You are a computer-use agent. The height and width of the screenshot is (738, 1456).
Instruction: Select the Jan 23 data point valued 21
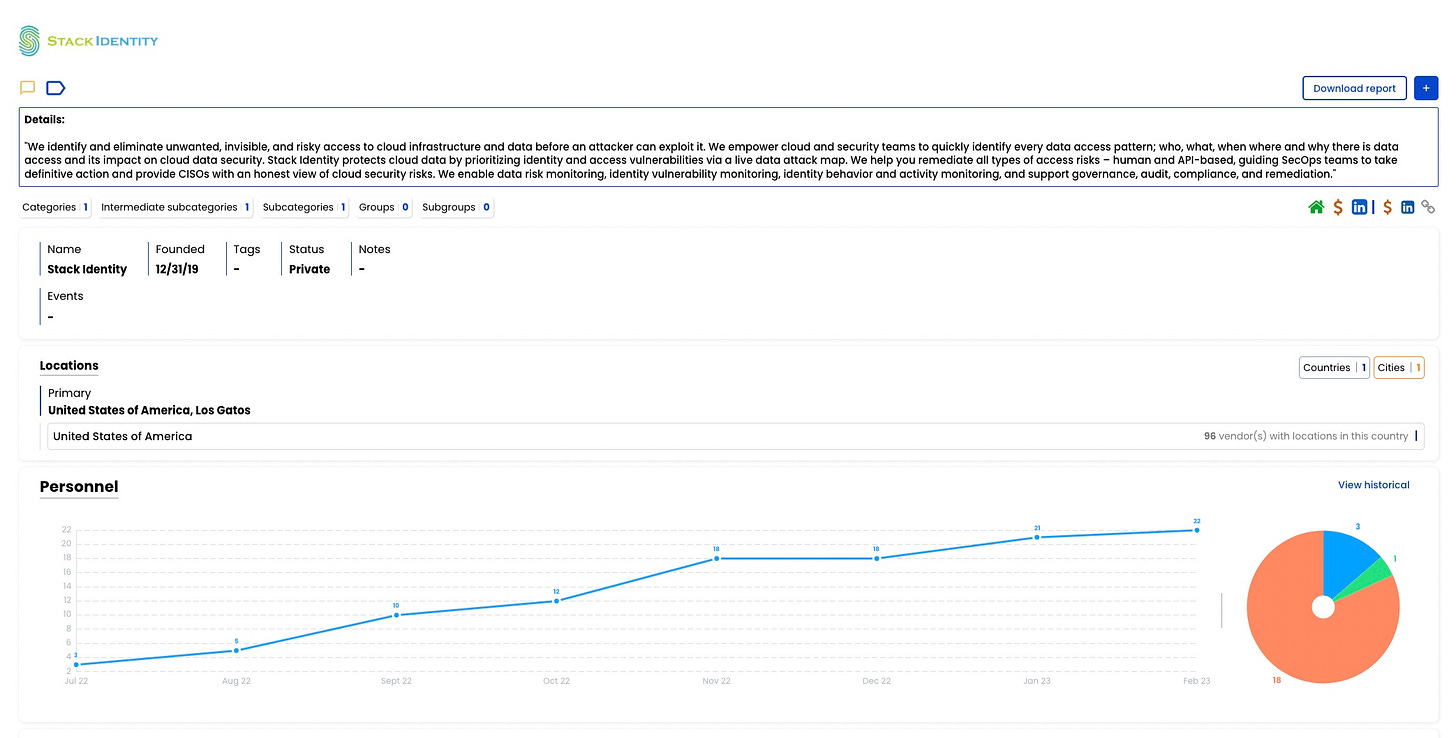pyautogui.click(x=1037, y=537)
